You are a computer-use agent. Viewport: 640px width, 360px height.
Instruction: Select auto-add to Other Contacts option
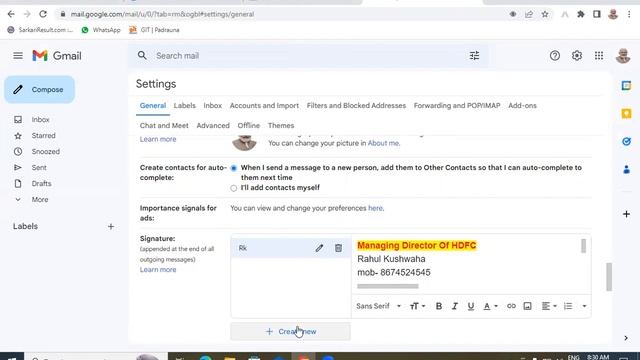coord(233,168)
